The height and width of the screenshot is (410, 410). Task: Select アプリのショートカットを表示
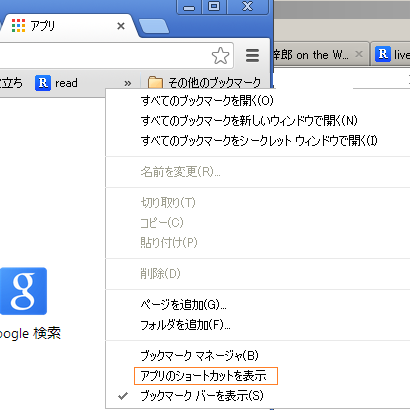click(x=258, y=376)
